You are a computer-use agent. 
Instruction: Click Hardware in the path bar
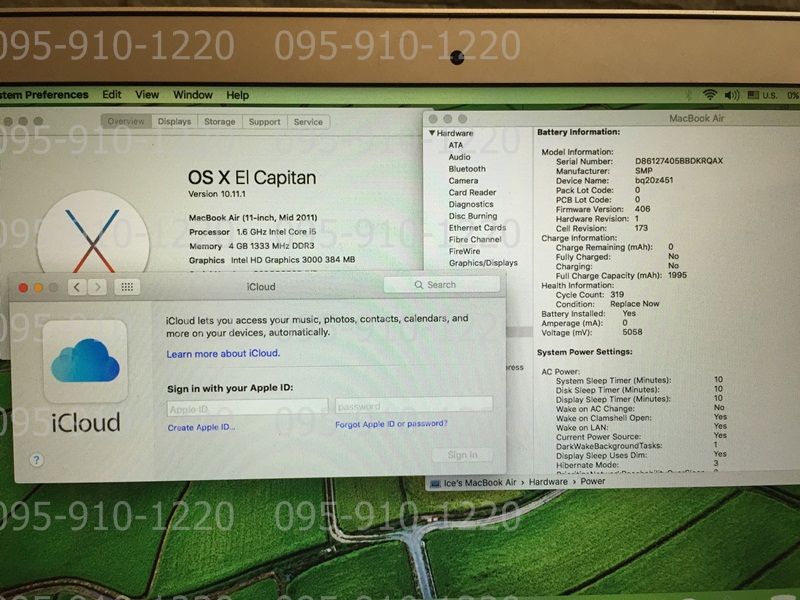point(548,482)
